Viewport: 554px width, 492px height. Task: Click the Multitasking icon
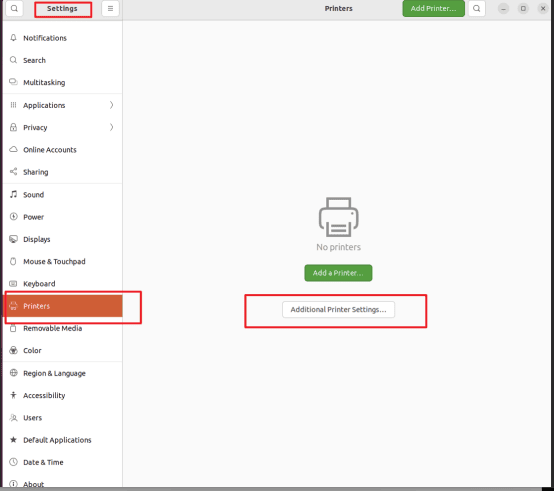pos(13,82)
